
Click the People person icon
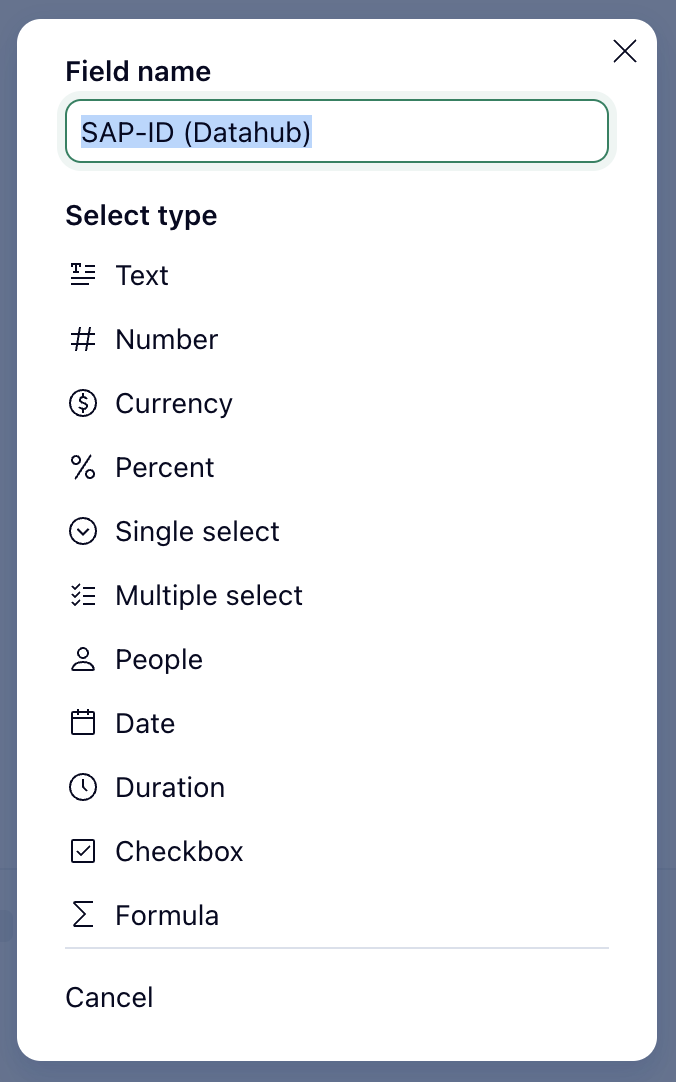pyautogui.click(x=83, y=659)
